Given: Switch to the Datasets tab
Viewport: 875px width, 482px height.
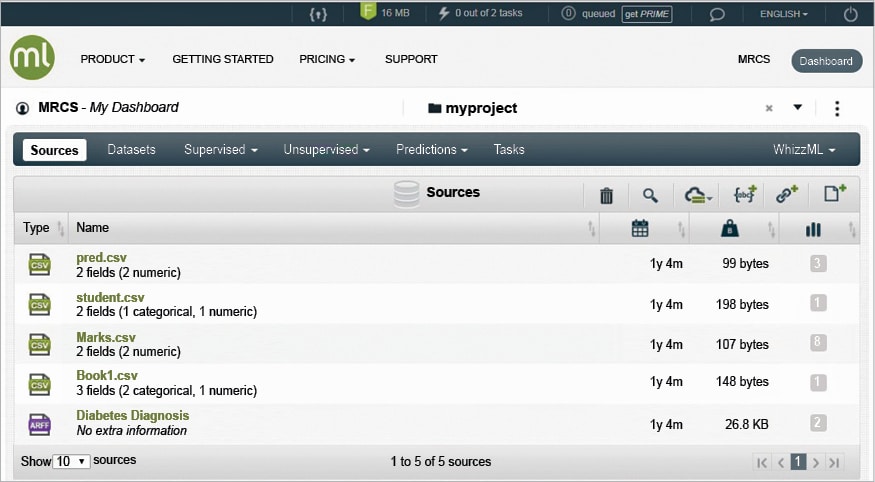Looking at the screenshot, I should (131, 150).
